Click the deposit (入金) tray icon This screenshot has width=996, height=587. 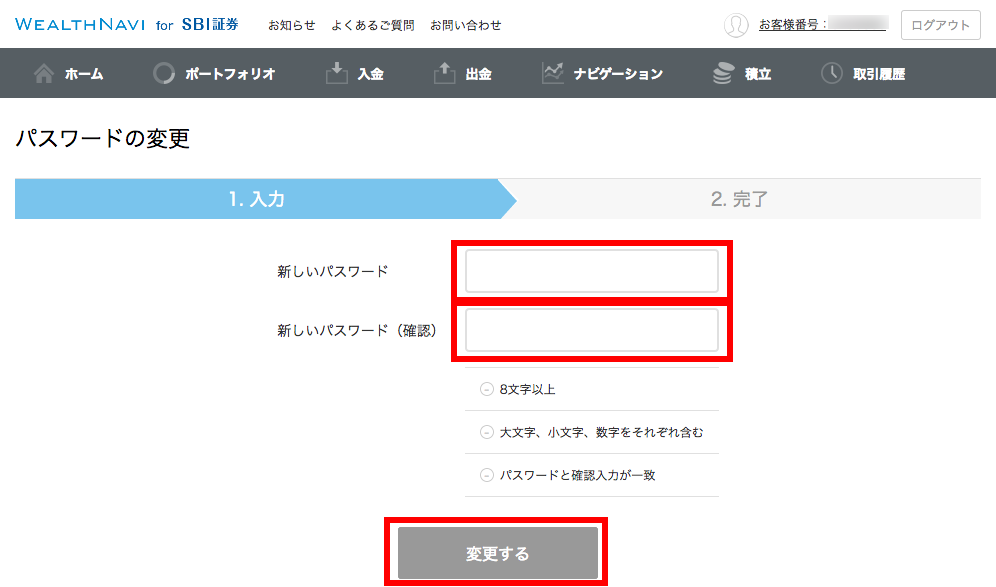click(x=337, y=73)
